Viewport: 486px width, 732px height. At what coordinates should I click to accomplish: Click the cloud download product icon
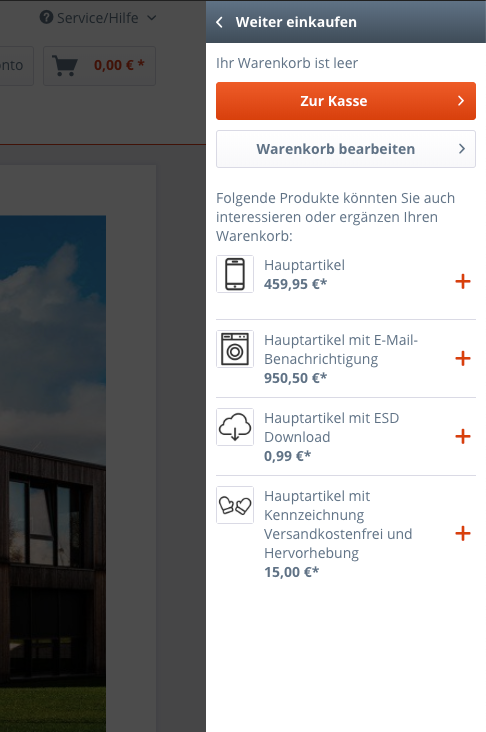pyautogui.click(x=235, y=427)
